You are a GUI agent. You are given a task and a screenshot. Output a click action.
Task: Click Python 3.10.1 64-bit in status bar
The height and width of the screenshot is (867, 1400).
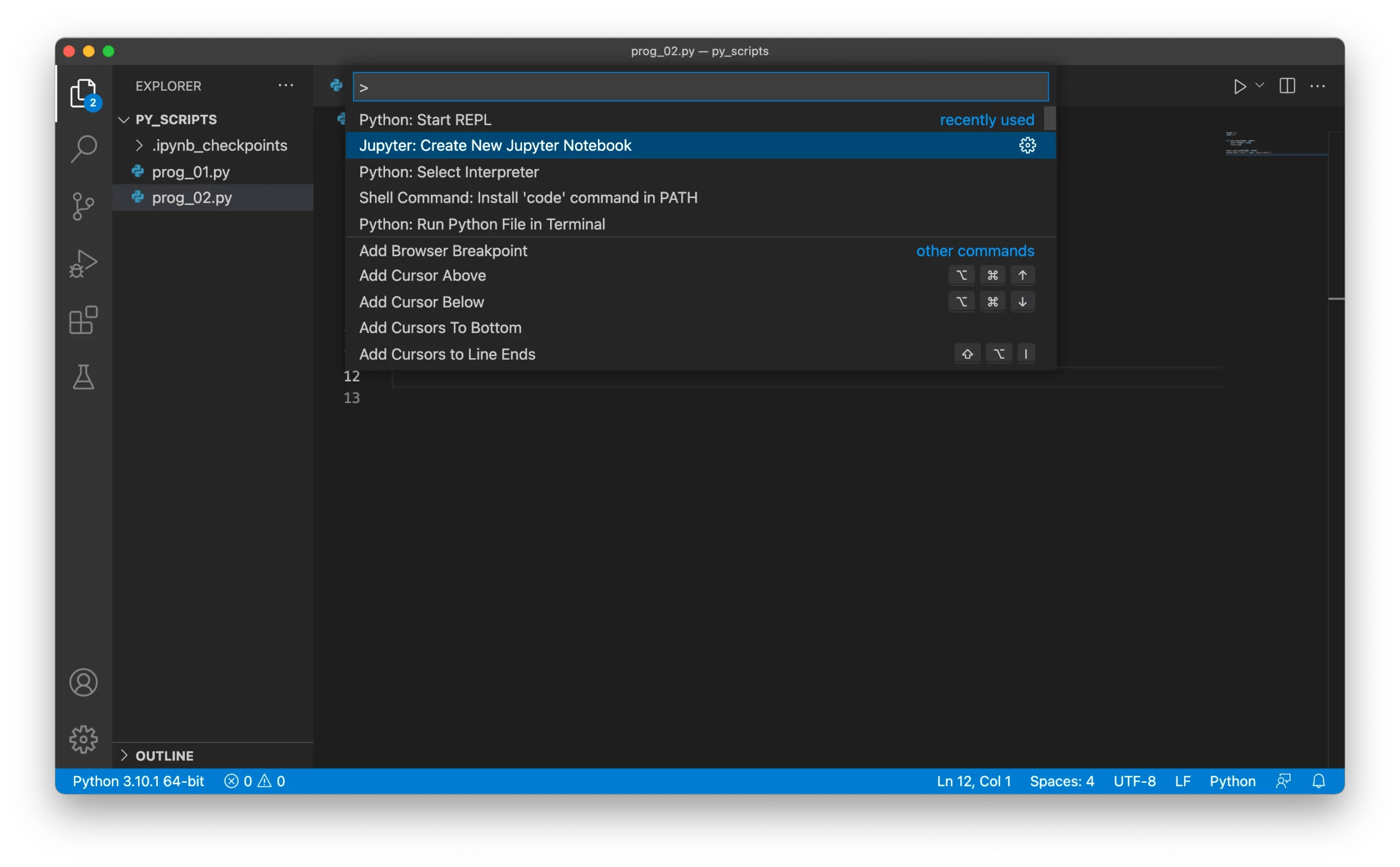coord(138,781)
